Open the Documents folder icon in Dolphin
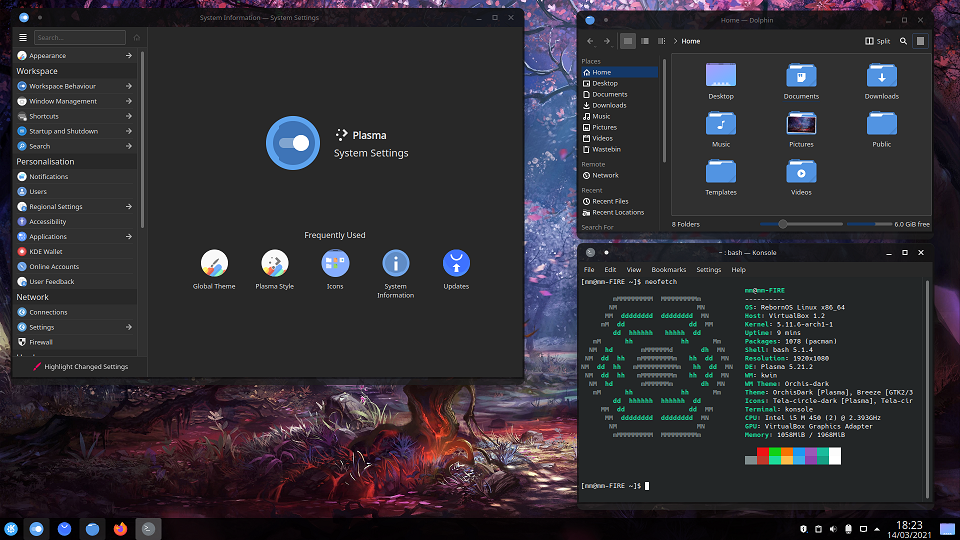 [801, 75]
